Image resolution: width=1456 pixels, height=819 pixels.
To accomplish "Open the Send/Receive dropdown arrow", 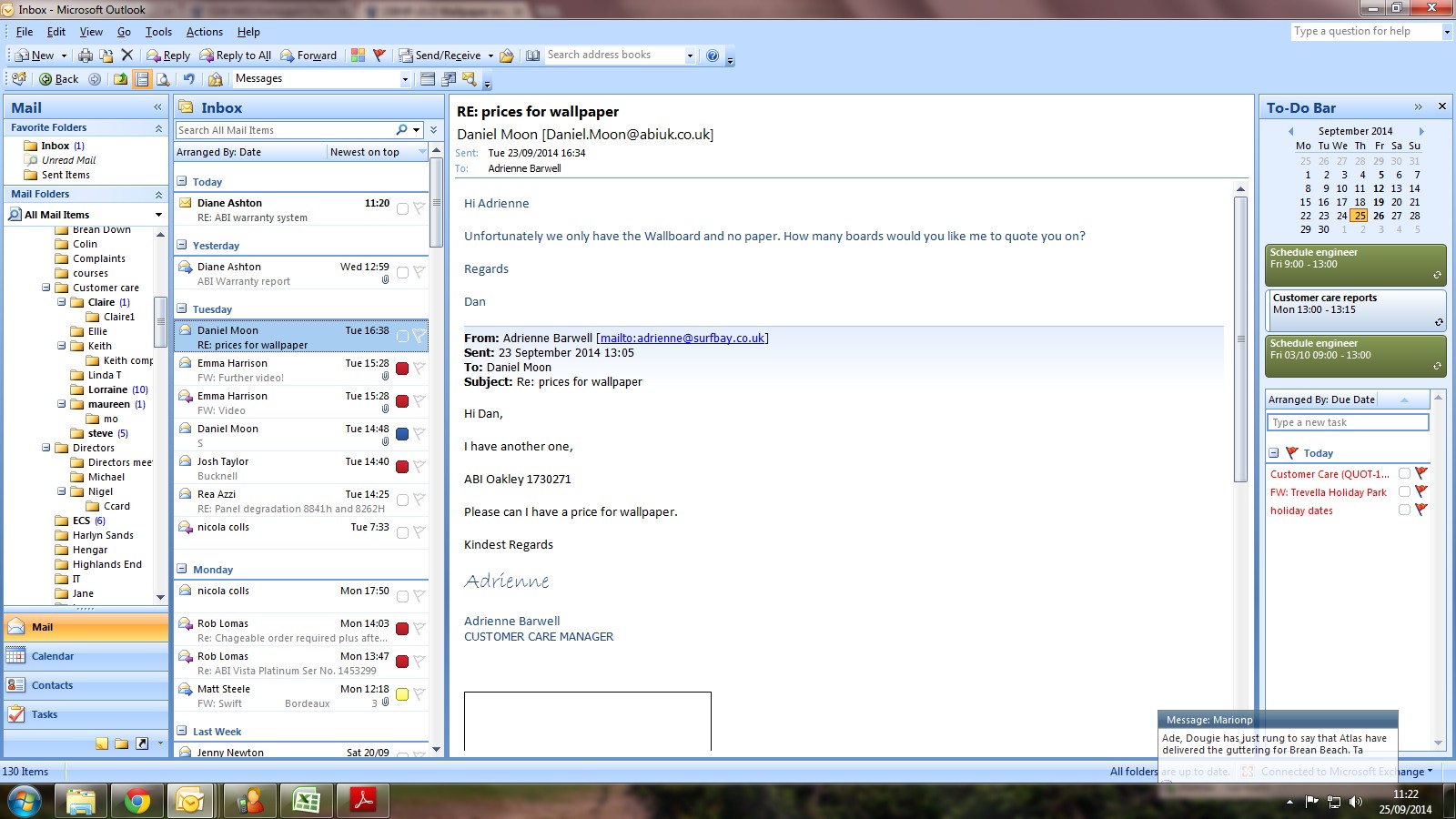I will [x=490, y=56].
